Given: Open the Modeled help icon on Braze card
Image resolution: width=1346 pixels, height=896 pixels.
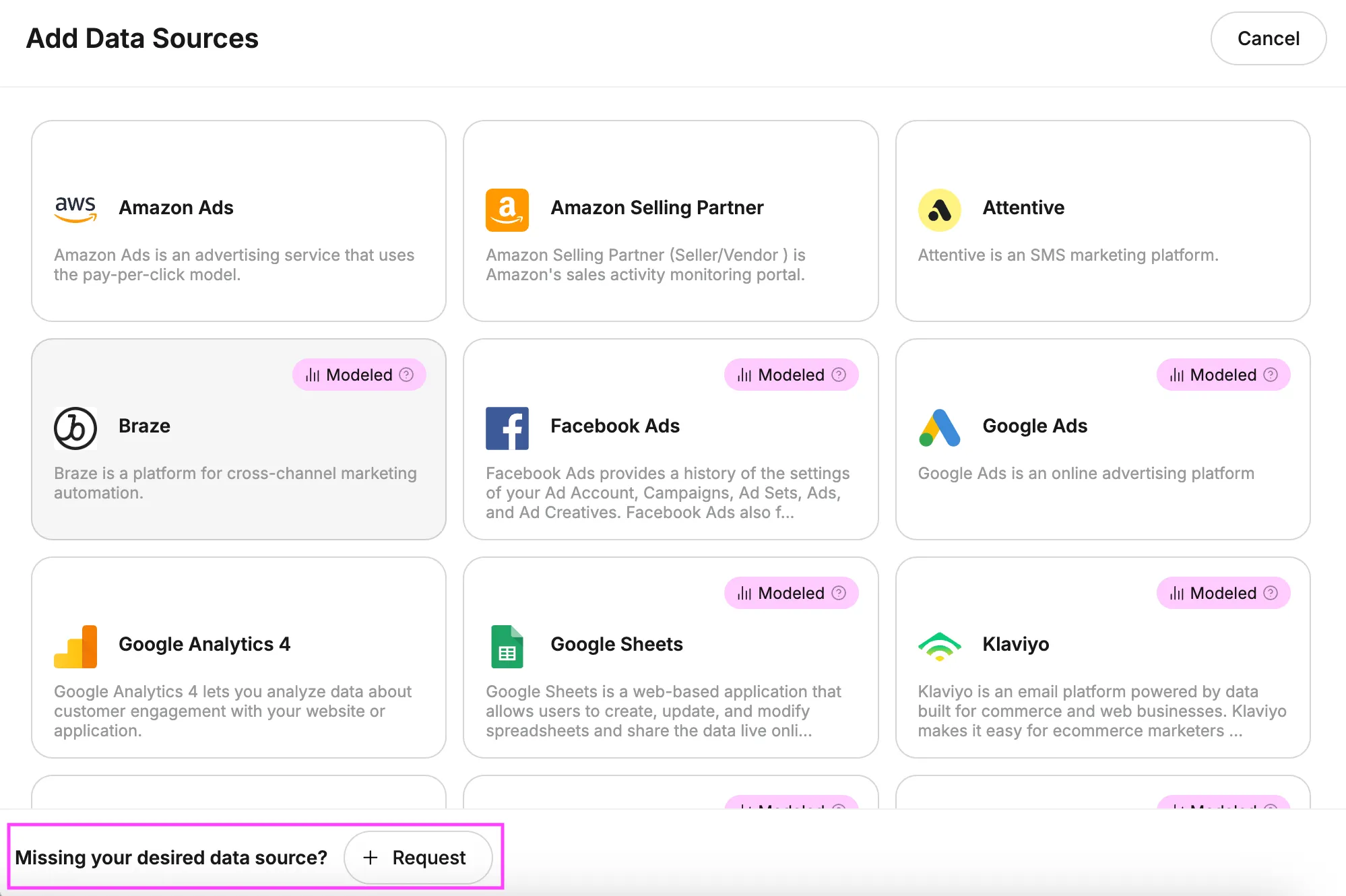Looking at the screenshot, I should pos(406,375).
